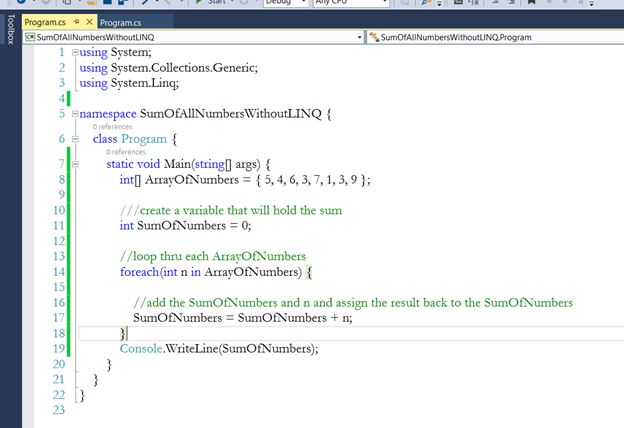Collapse the namespace block at line 5
This screenshot has width=624, height=428.
pyautogui.click(x=75, y=114)
